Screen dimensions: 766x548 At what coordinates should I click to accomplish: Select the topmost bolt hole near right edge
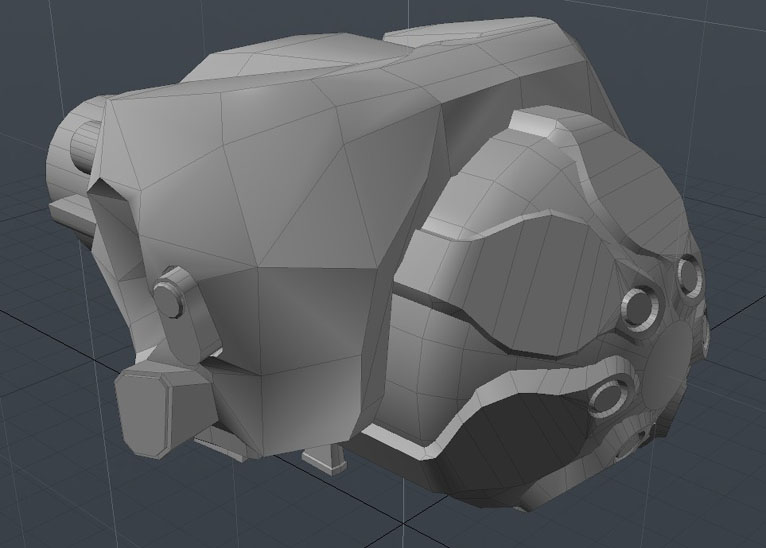[688, 271]
